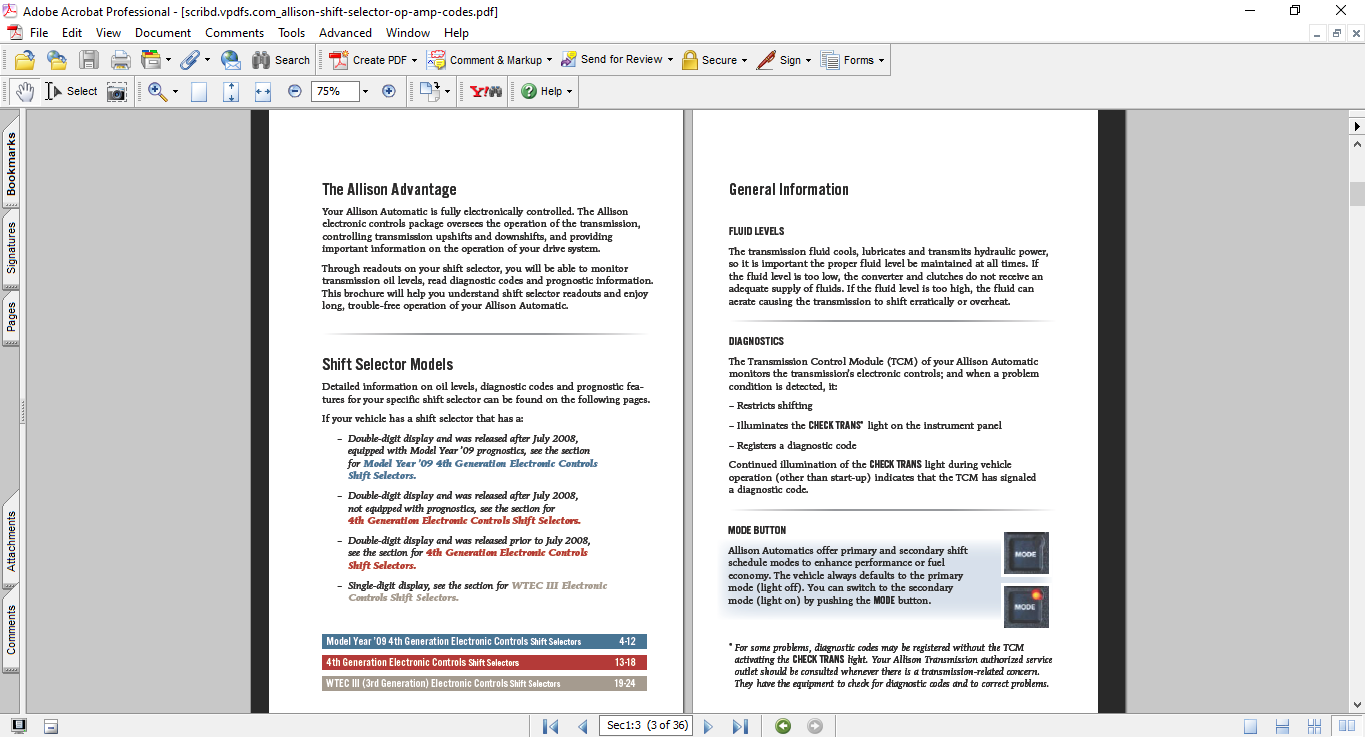
Task: Click the Fit Width icon
Action: pyautogui.click(x=263, y=92)
